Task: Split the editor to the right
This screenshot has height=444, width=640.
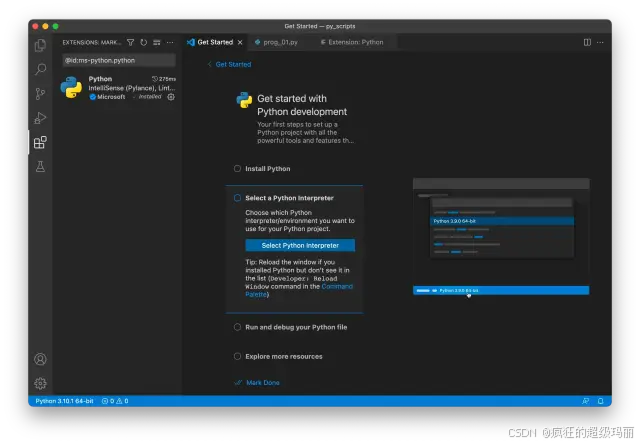Action: click(587, 42)
